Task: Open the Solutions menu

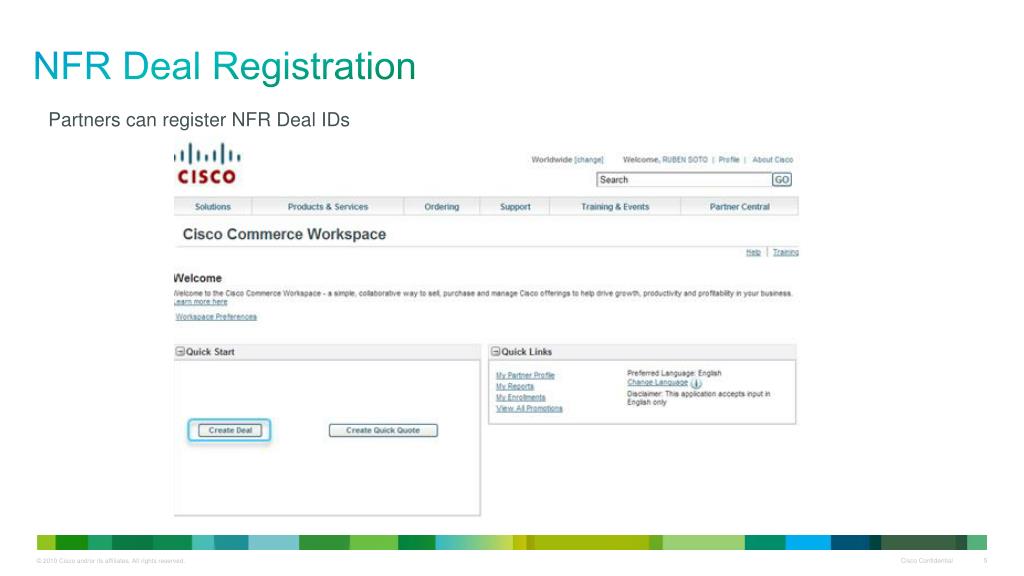Action: click(x=213, y=206)
